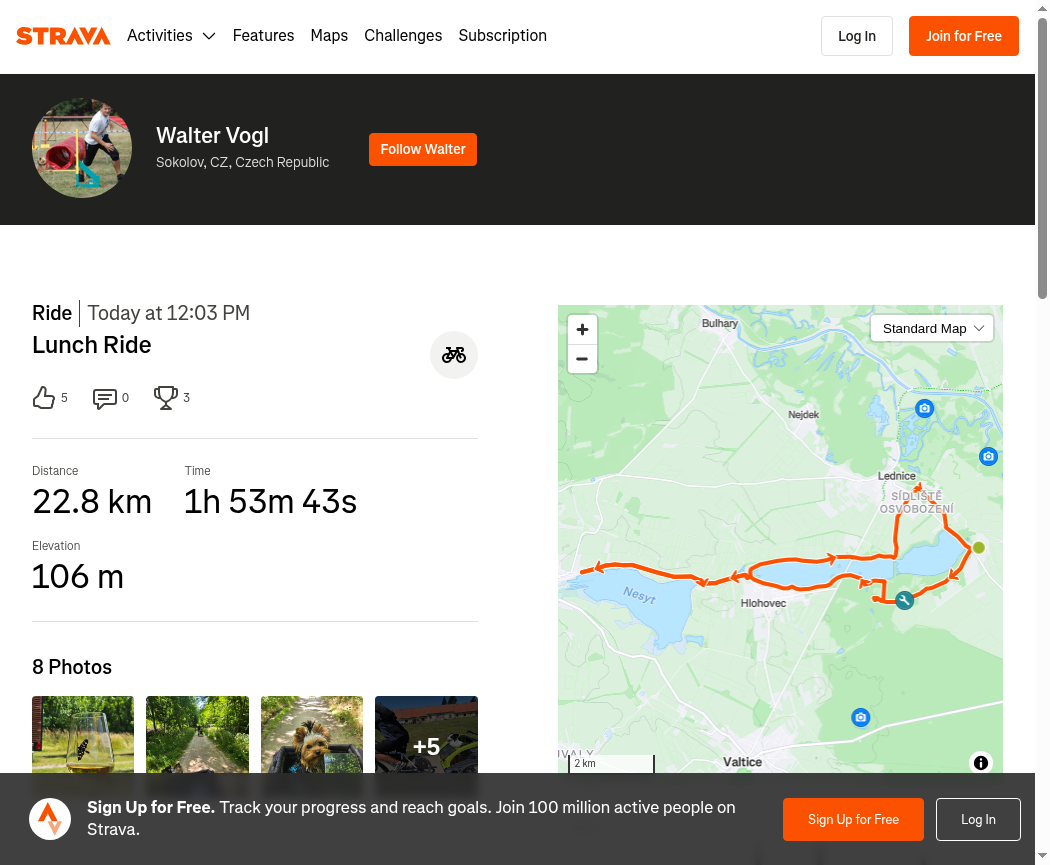Zoom in on the map
Screen dimensions: 1050x865
coord(583,329)
